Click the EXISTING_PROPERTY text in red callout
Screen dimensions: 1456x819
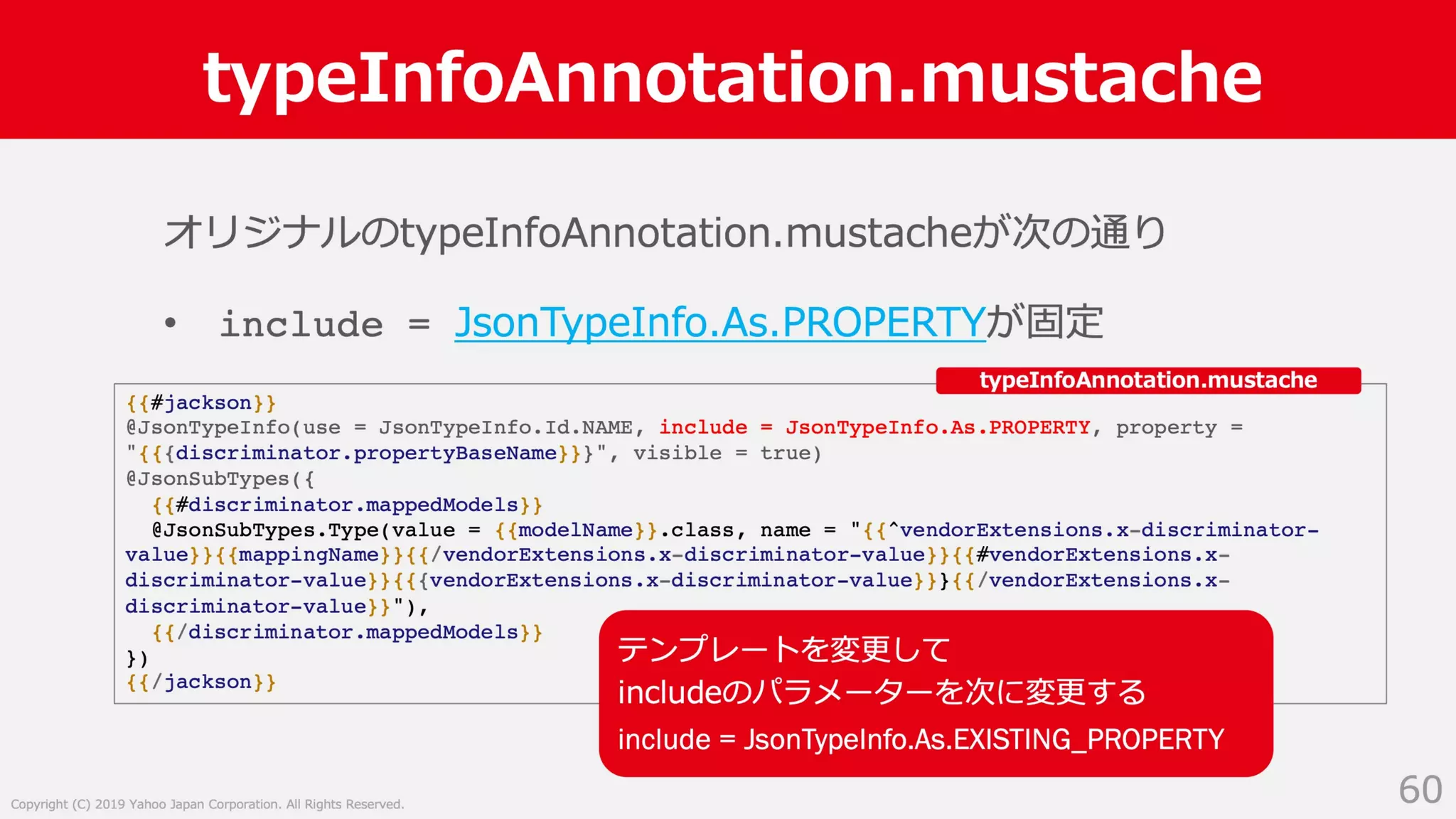click(1088, 740)
